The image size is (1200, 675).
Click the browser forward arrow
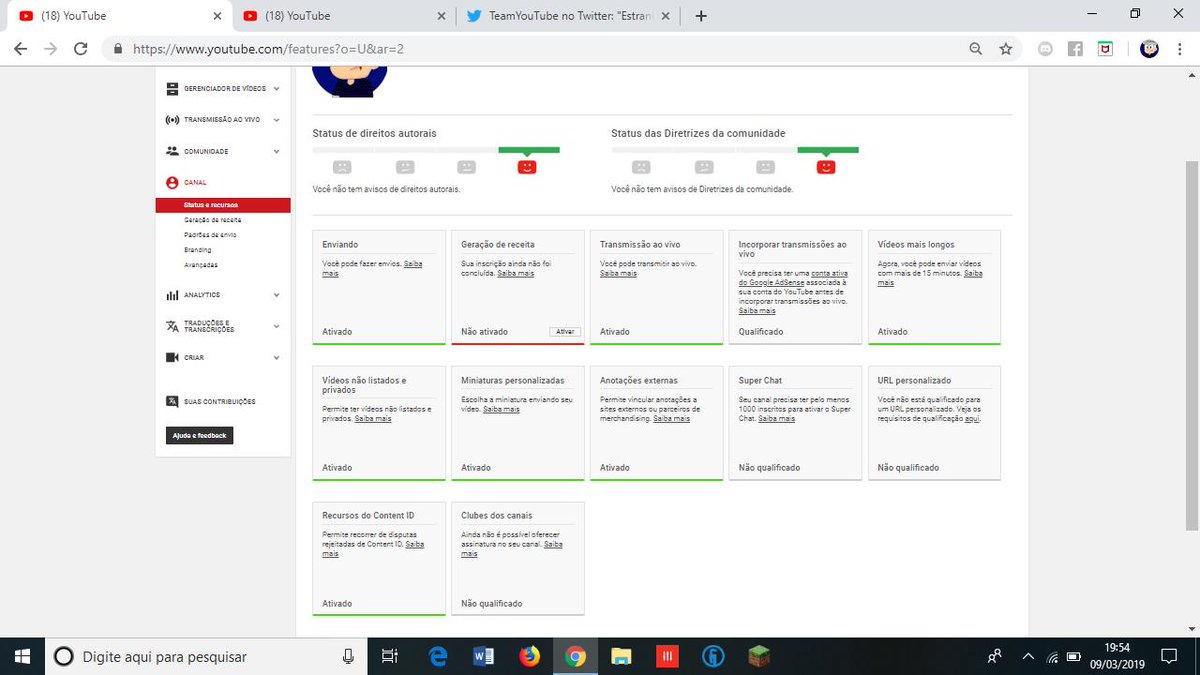point(50,48)
